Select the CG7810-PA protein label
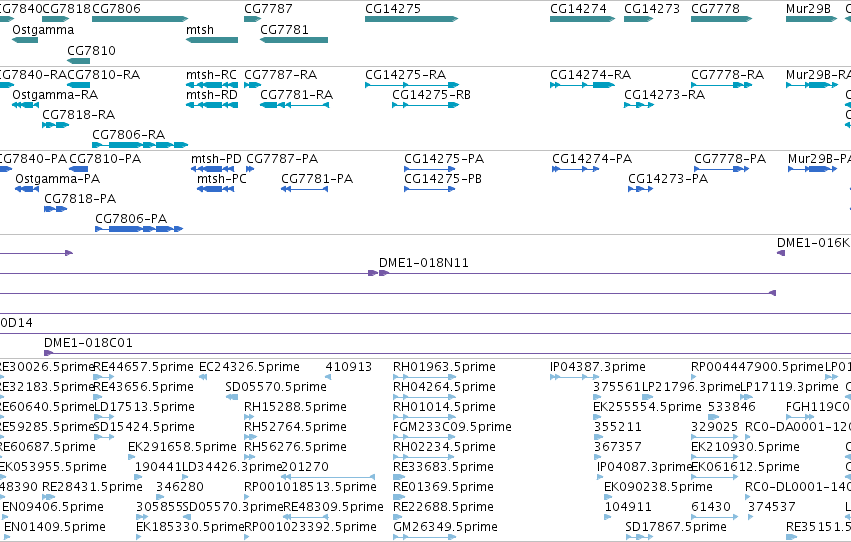The width and height of the screenshot is (851, 542). point(105,159)
